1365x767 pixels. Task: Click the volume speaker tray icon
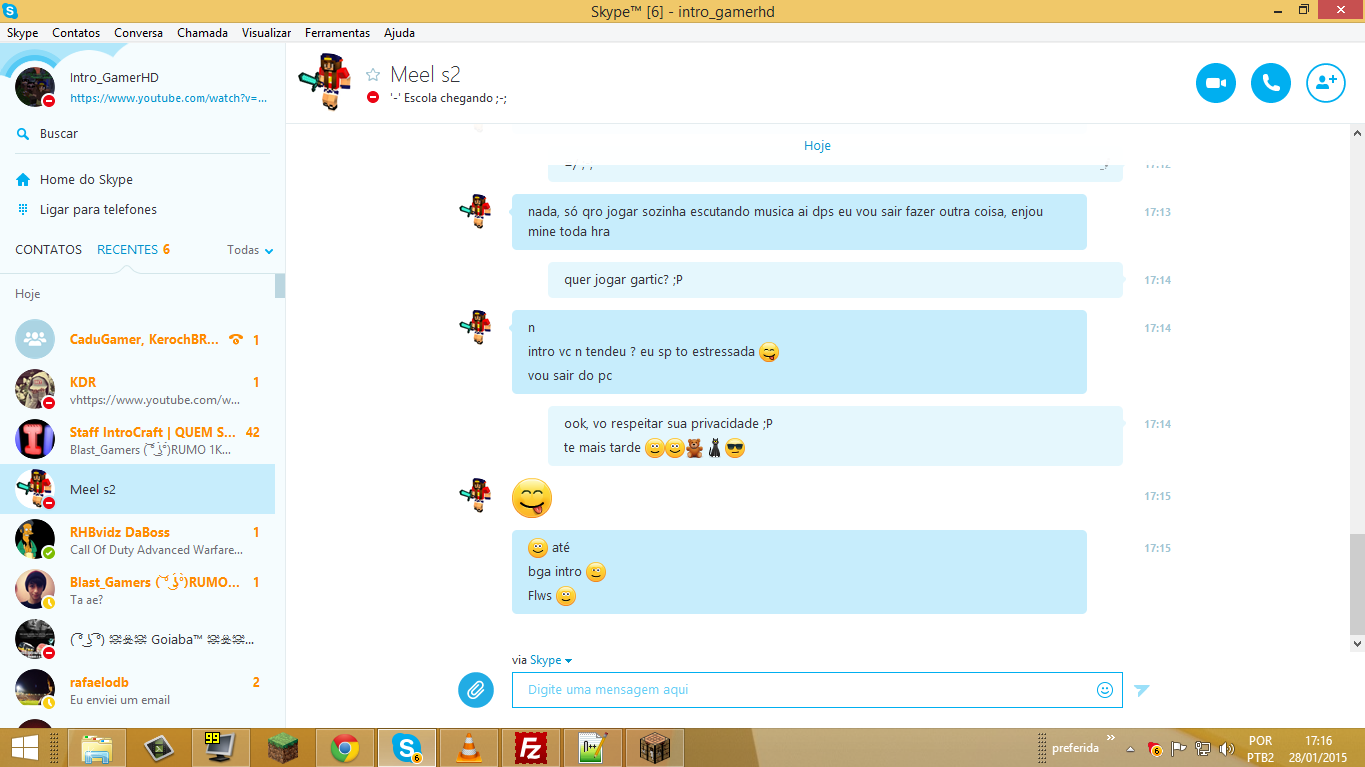pyautogui.click(x=1227, y=749)
